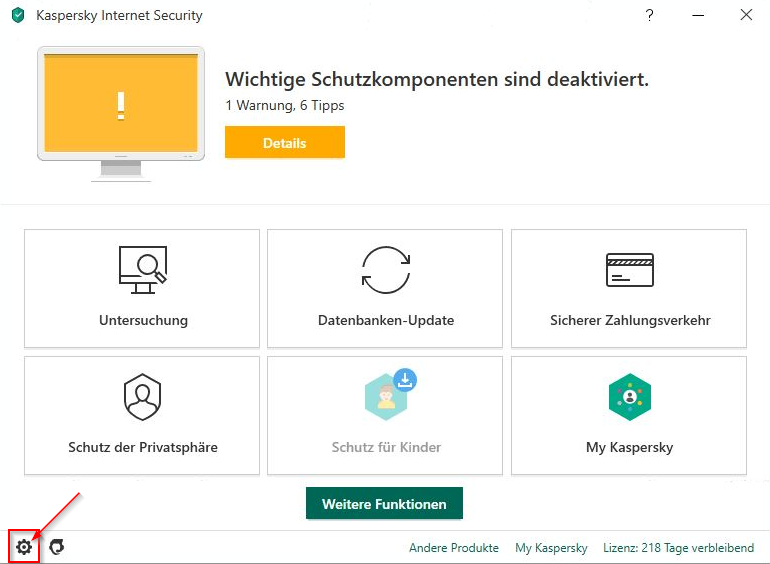The height and width of the screenshot is (564, 770).
Task: Select the Datenbanken-Update tile label
Action: (386, 321)
